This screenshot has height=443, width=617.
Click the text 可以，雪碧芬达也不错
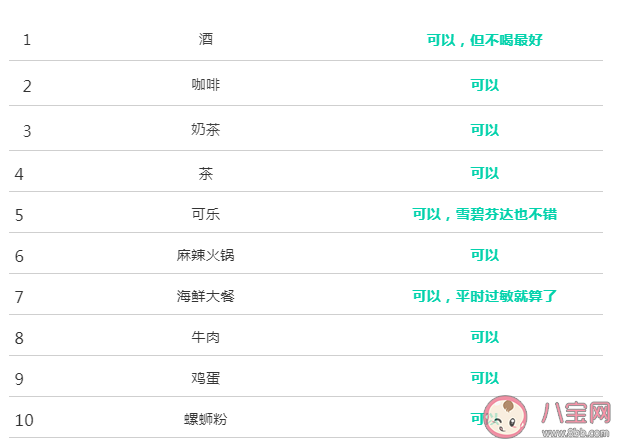(x=484, y=214)
